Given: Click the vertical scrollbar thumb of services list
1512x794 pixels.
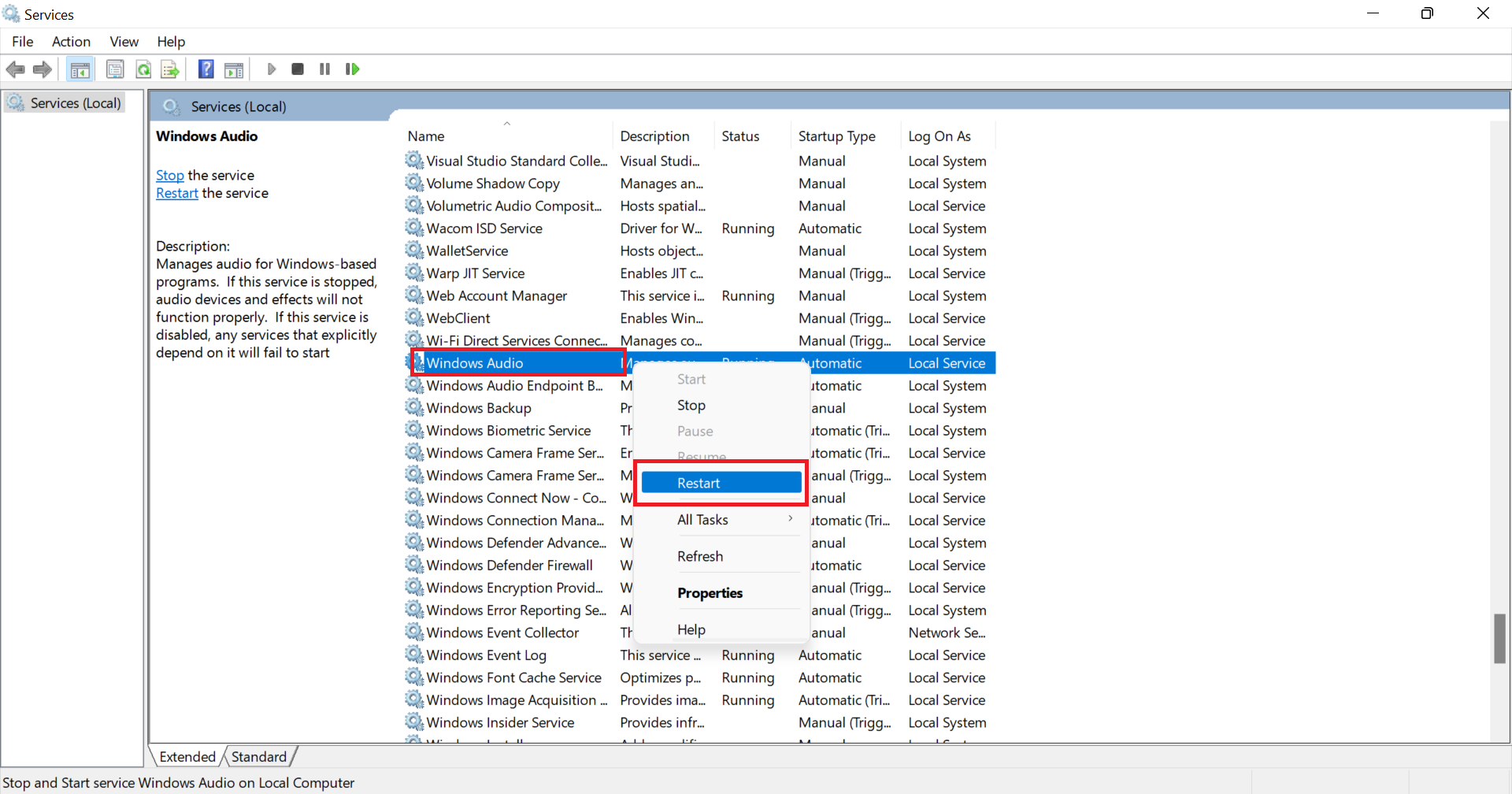Looking at the screenshot, I should click(x=1499, y=639).
